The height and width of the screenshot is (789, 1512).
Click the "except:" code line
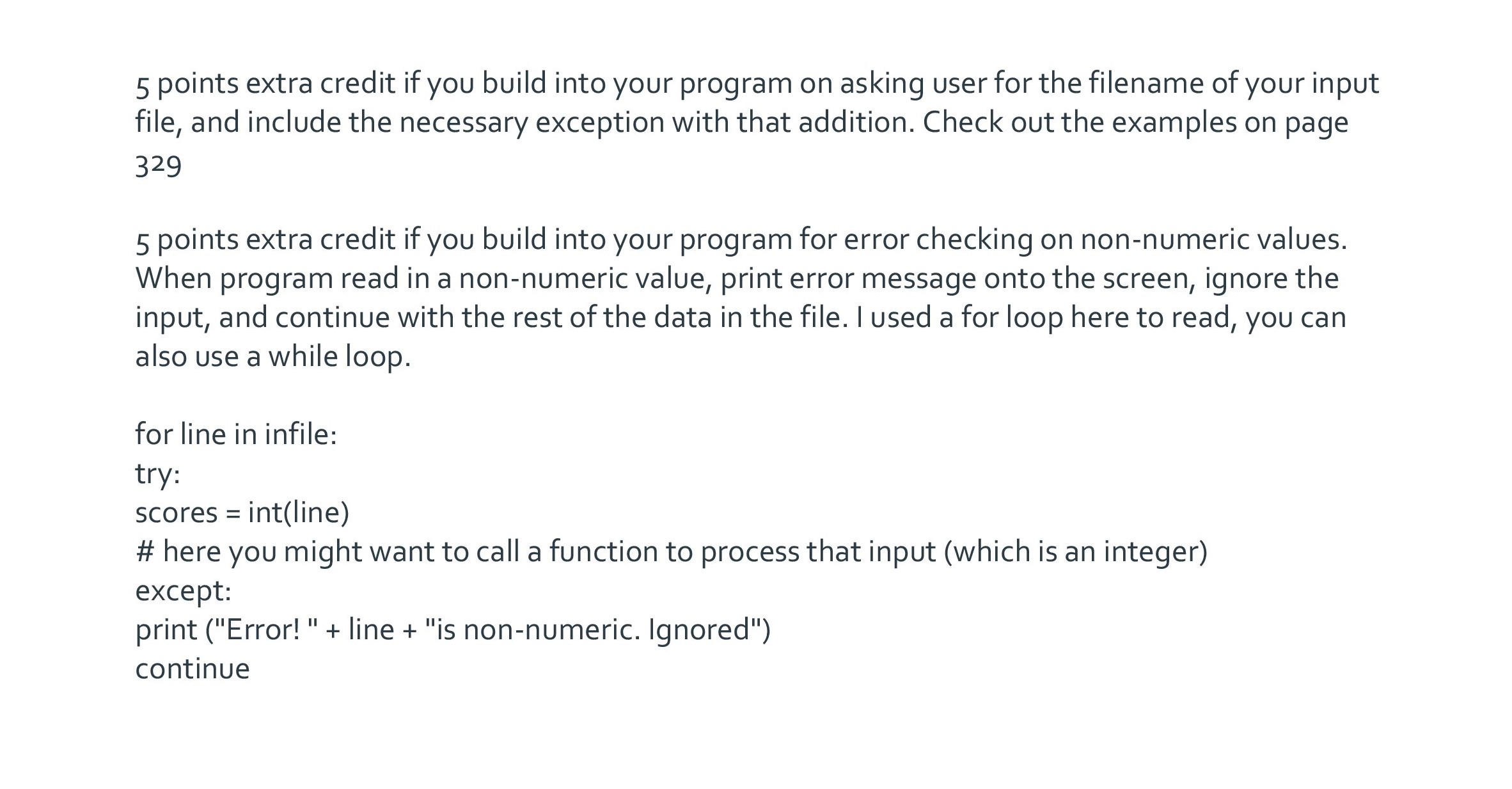[x=183, y=591]
